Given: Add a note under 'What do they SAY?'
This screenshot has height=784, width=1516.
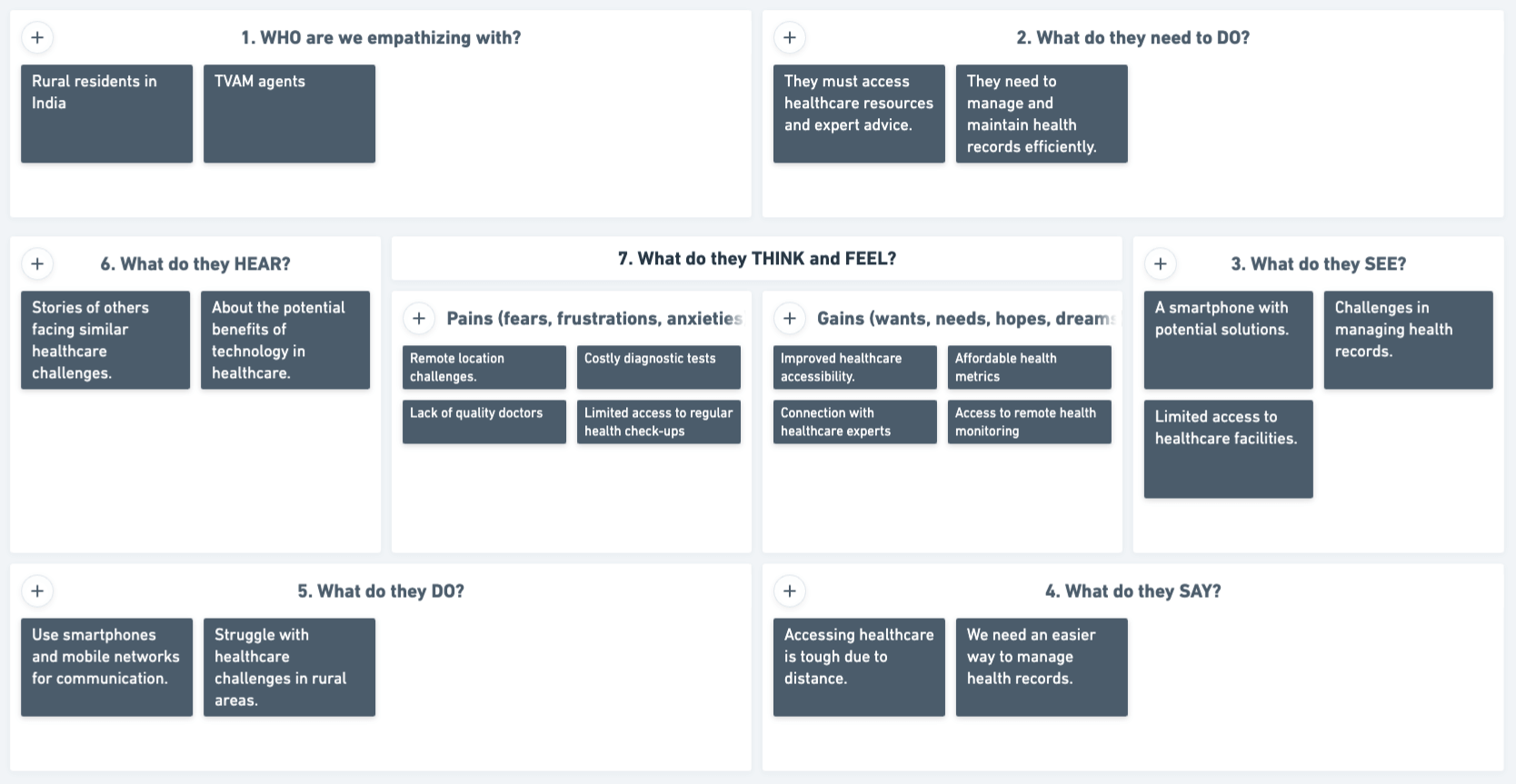Looking at the screenshot, I should 790,590.
